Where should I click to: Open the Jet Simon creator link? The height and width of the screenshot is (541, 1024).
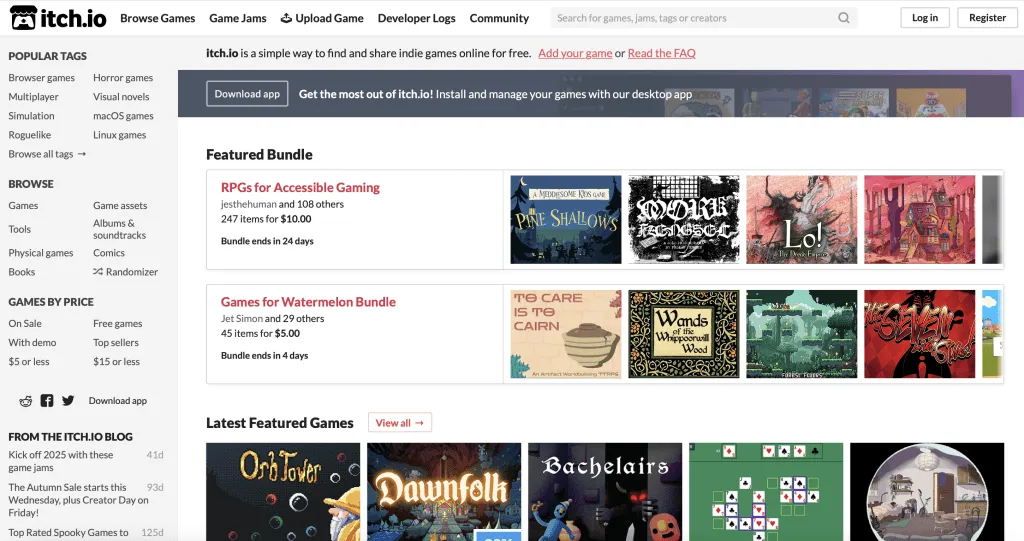(242, 318)
